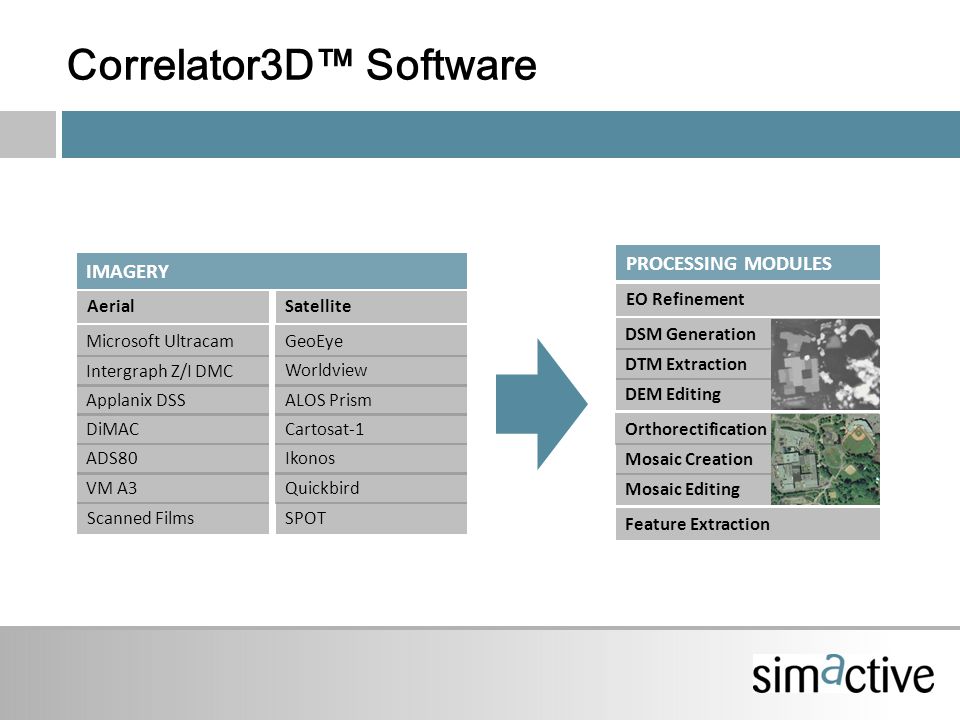
Task: Click the simactive logo
Action: [843, 673]
